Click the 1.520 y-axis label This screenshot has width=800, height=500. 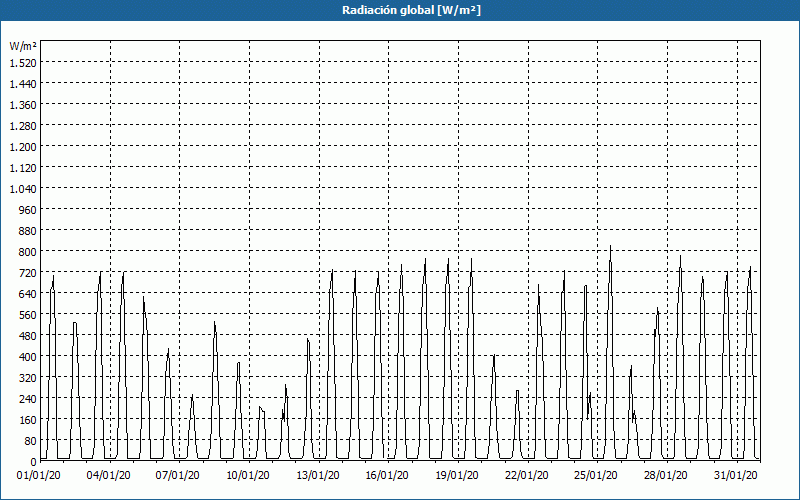(23, 62)
